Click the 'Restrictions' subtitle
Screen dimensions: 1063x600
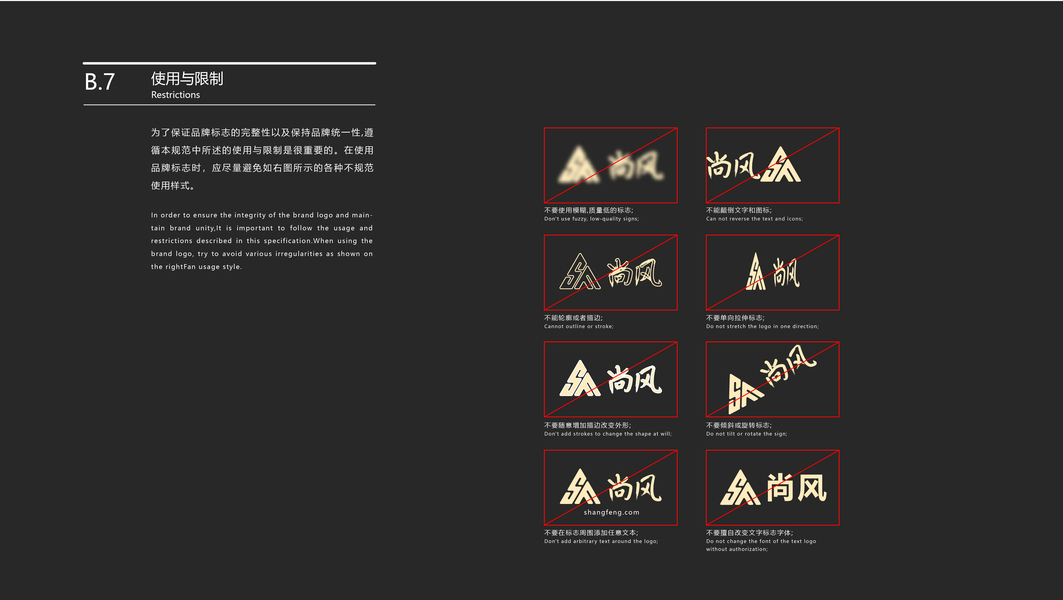pos(176,95)
